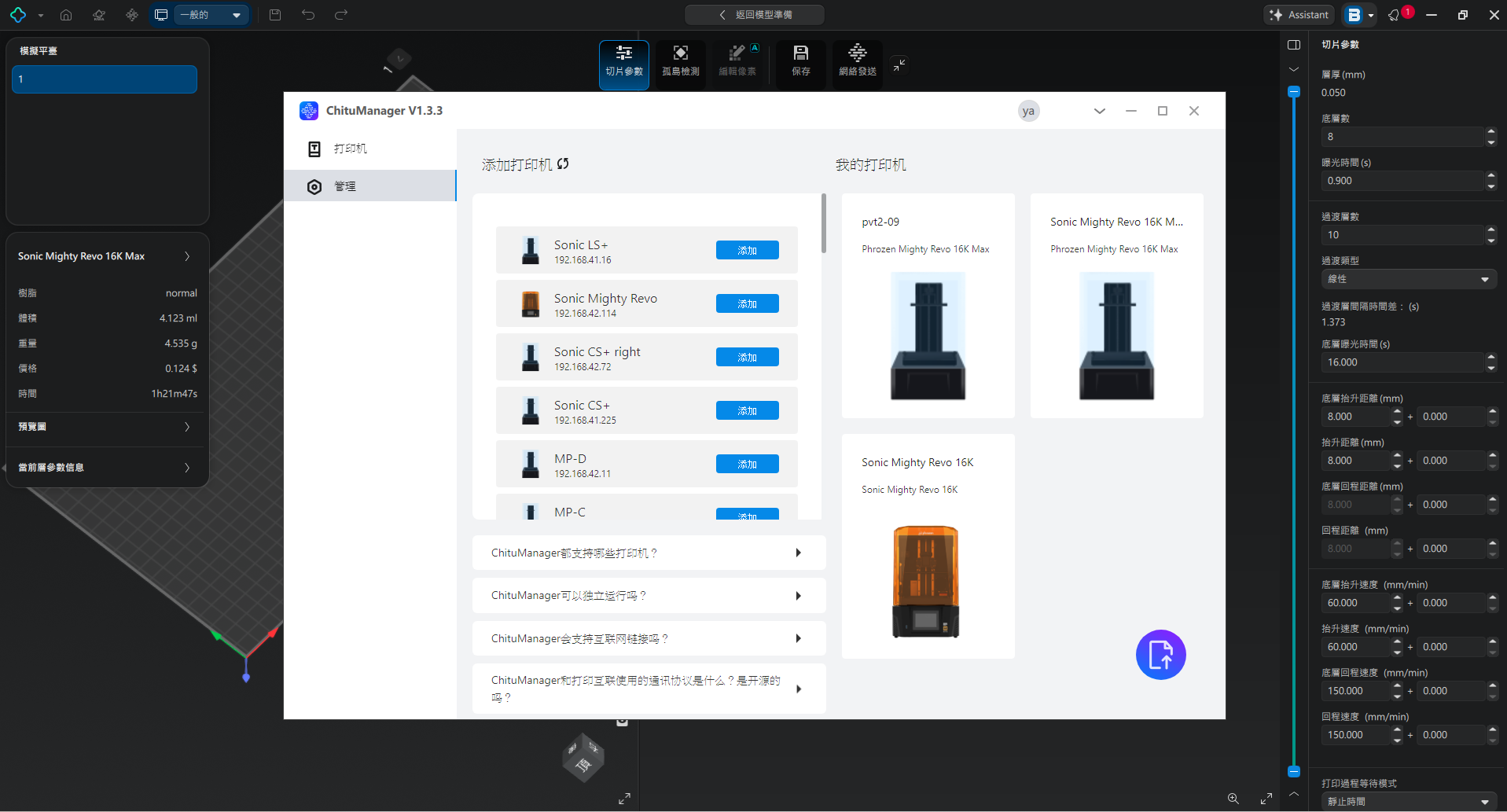Switch to the 打印机 tab
Image resolution: width=1507 pixels, height=812 pixels.
(x=369, y=149)
